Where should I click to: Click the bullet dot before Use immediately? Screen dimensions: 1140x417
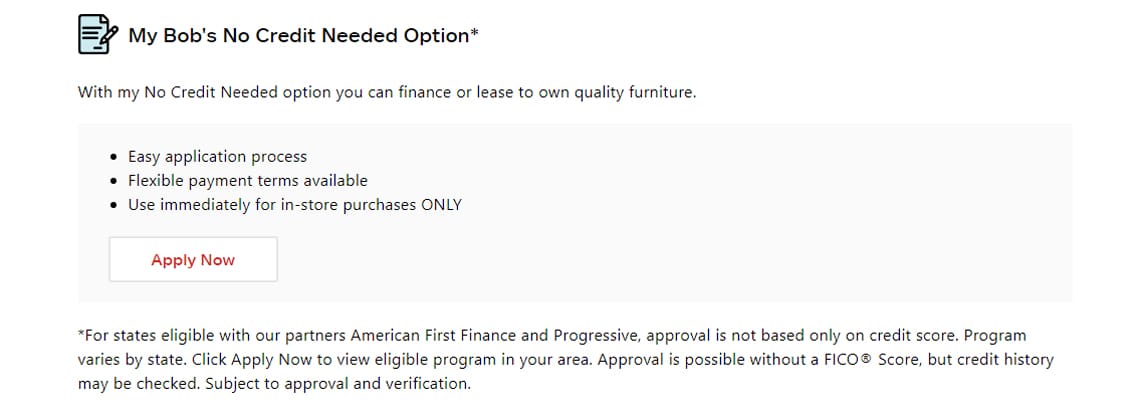tap(113, 206)
